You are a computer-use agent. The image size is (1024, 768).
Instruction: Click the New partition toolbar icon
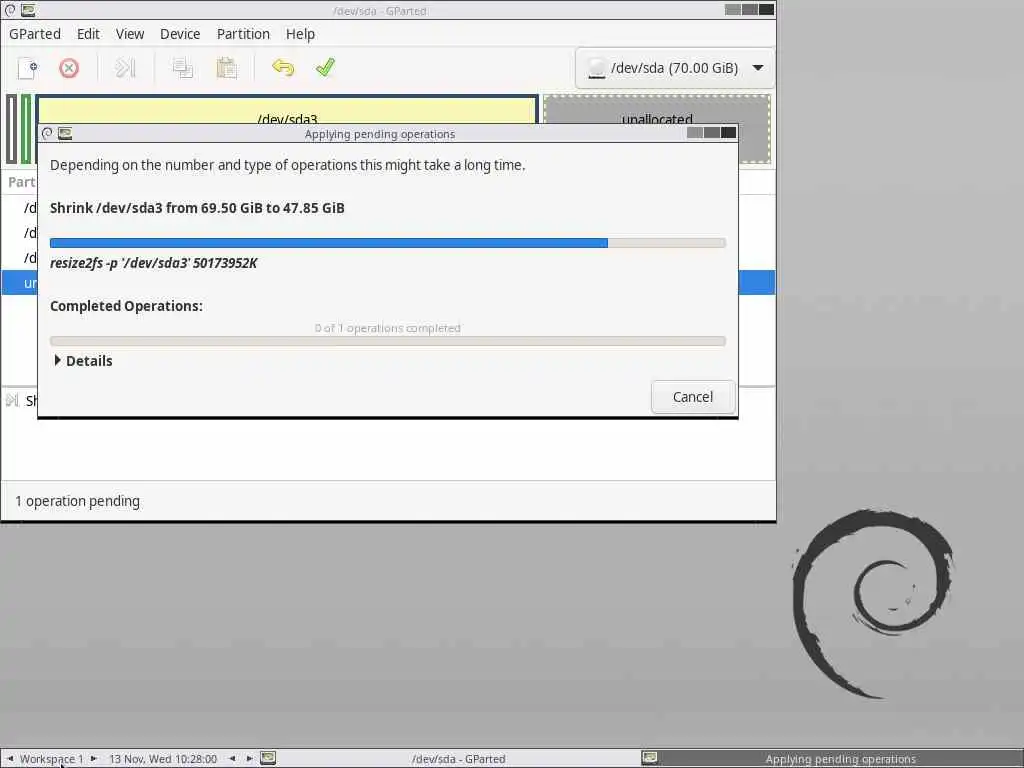[27, 68]
